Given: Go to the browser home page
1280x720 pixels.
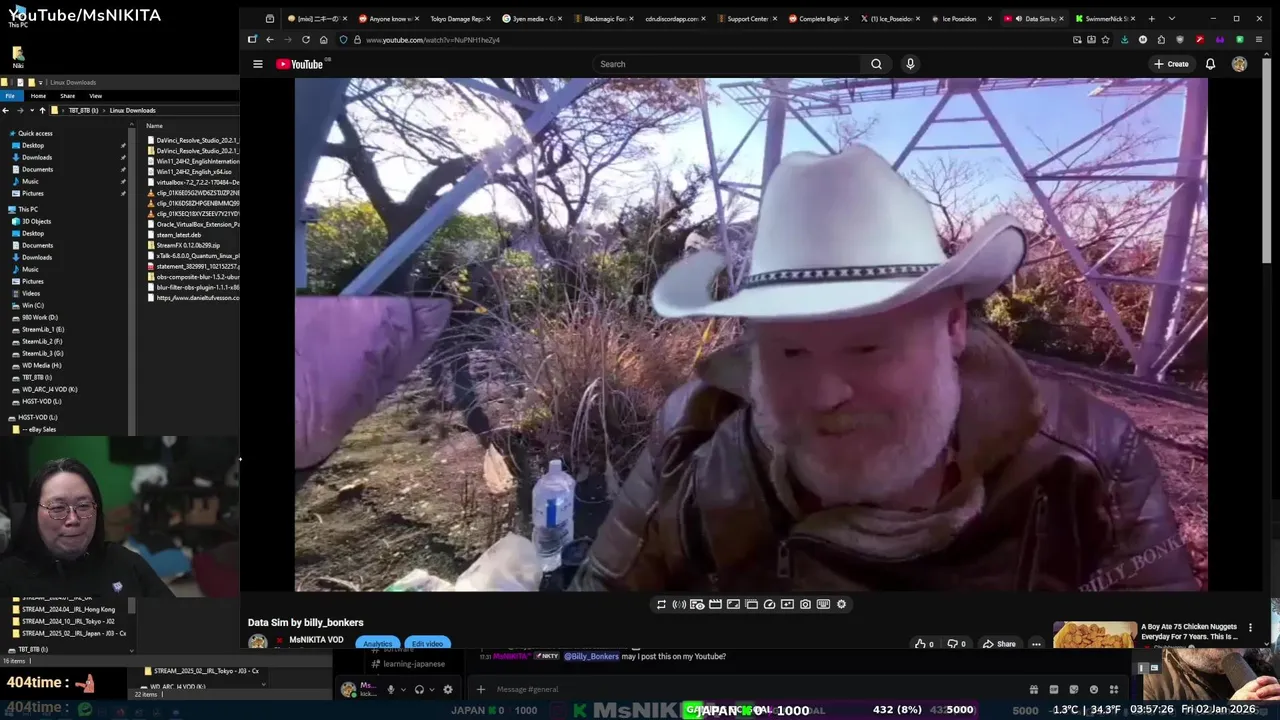Looking at the screenshot, I should click(324, 39).
